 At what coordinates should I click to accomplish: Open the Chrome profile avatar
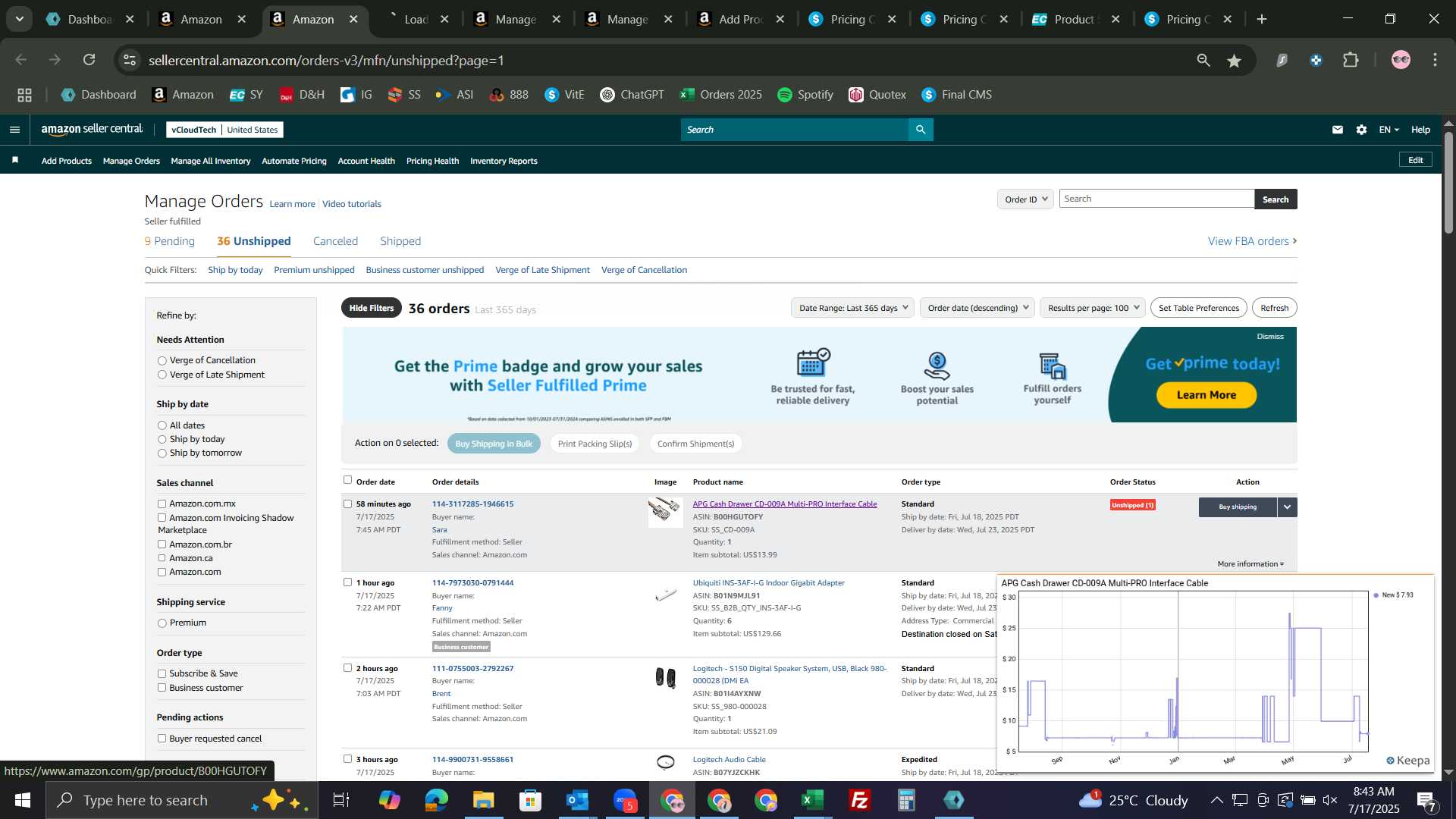coord(1401,60)
